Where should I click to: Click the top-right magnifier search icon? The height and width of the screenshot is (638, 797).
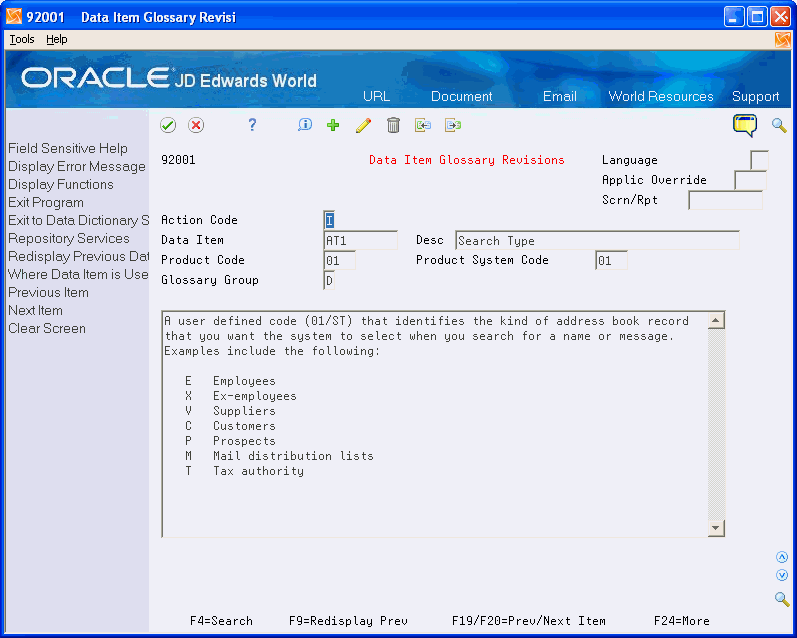779,125
